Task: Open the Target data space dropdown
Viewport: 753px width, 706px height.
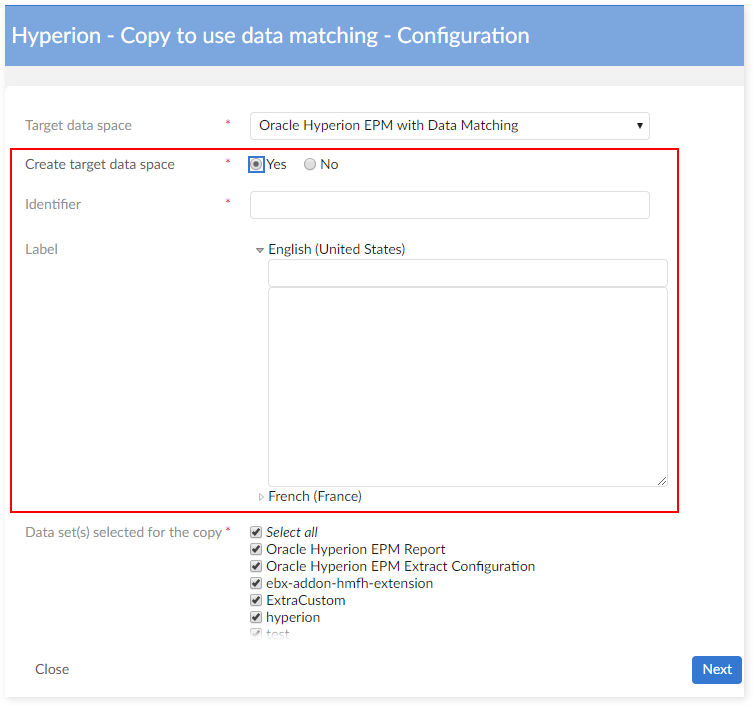Action: pos(449,126)
